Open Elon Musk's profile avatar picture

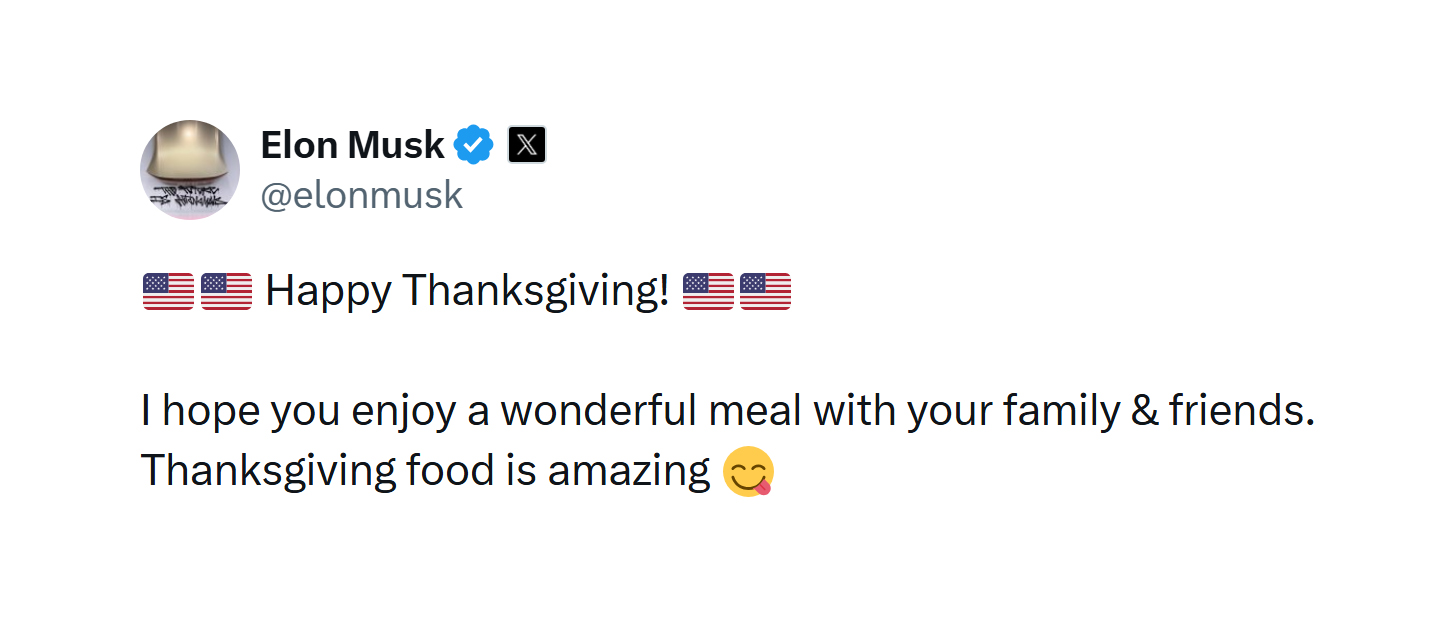(x=189, y=169)
